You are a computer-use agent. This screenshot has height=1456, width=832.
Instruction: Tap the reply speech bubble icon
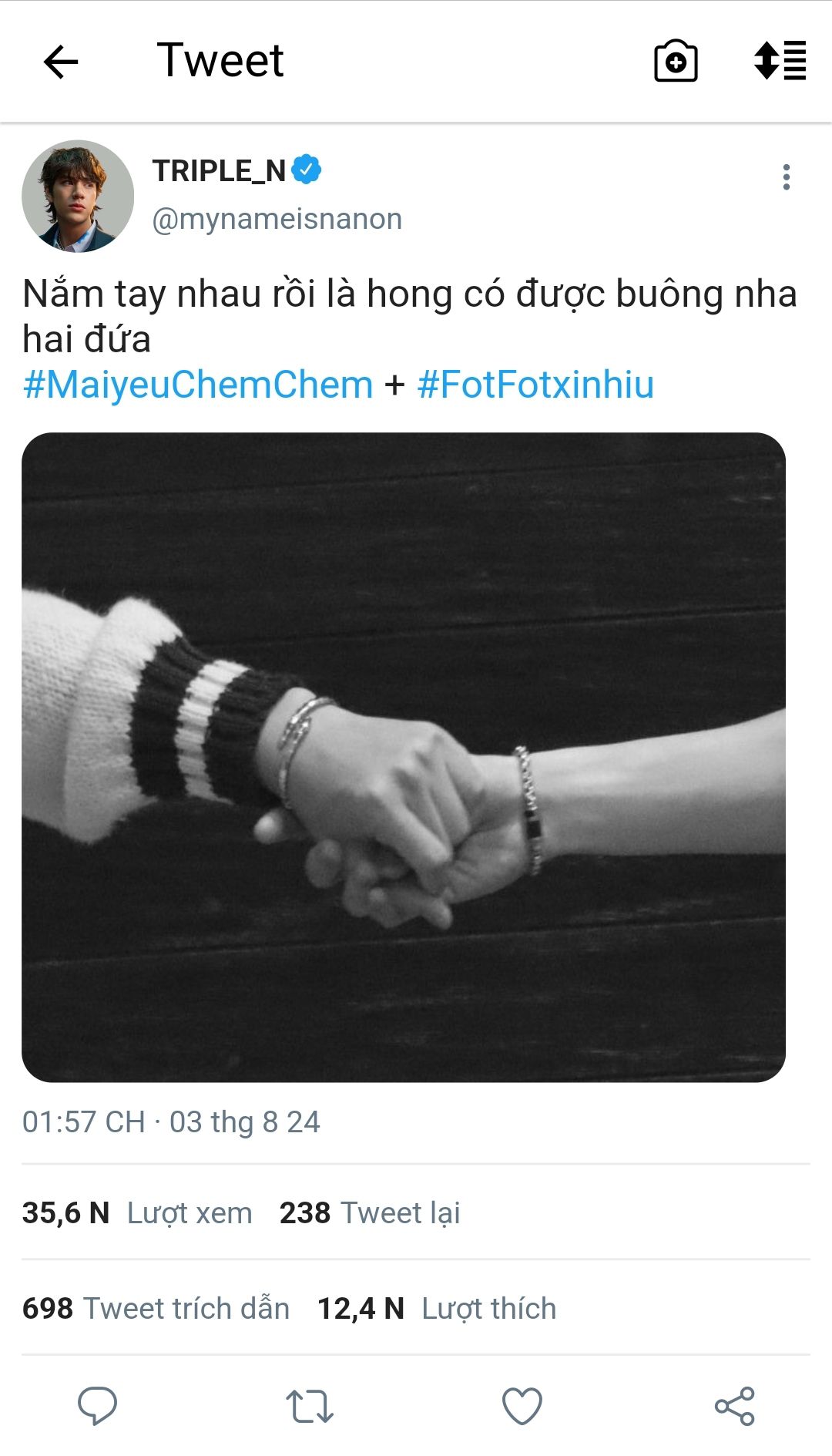pyautogui.click(x=98, y=1405)
